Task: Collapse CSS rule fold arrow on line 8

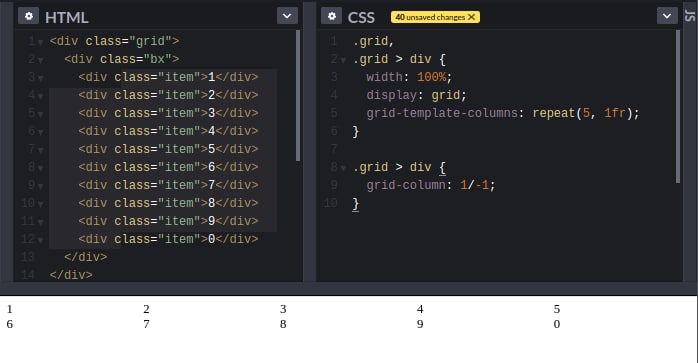Action: click(343, 168)
